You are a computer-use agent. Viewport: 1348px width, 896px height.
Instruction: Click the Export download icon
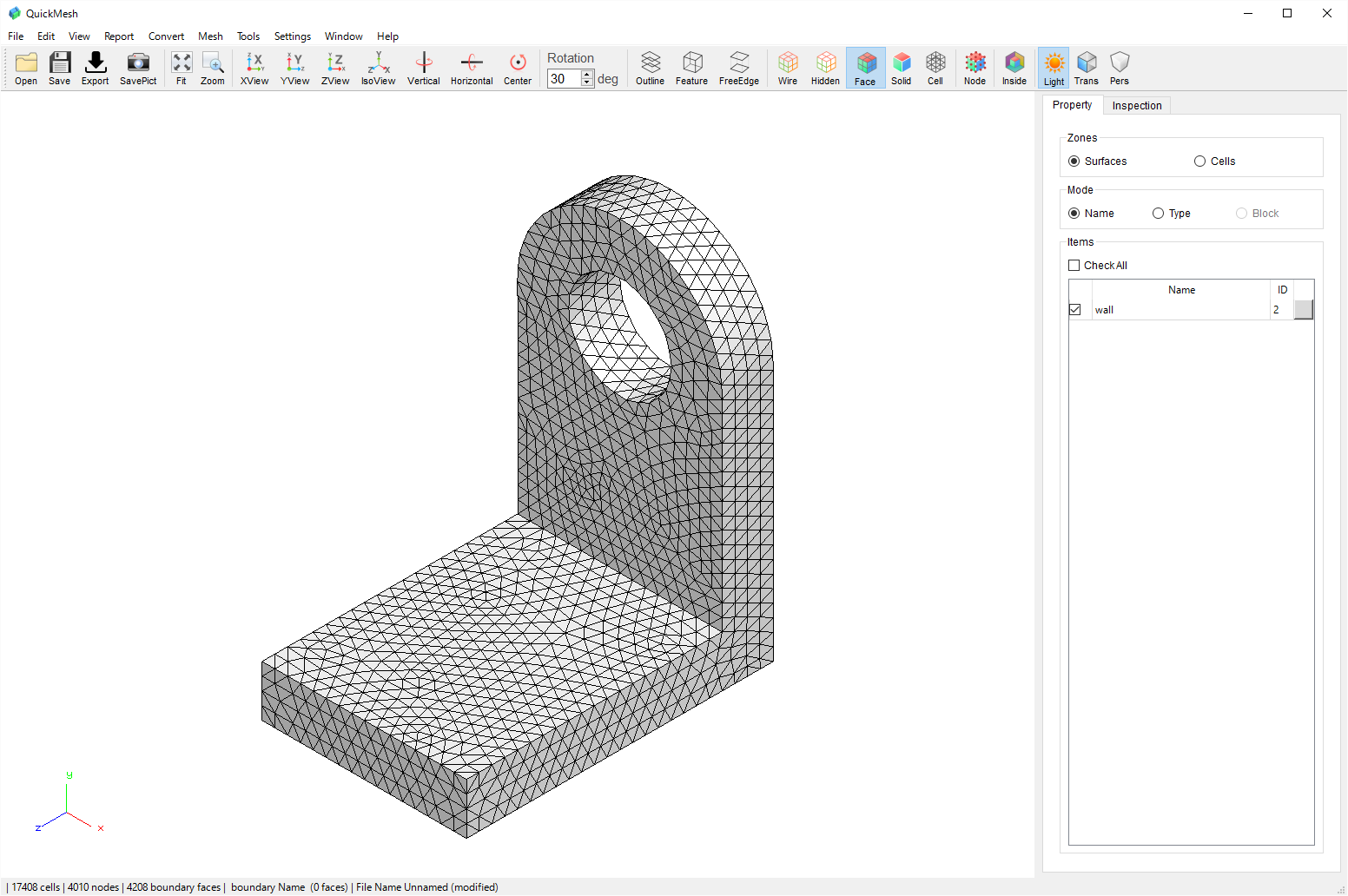point(96,68)
